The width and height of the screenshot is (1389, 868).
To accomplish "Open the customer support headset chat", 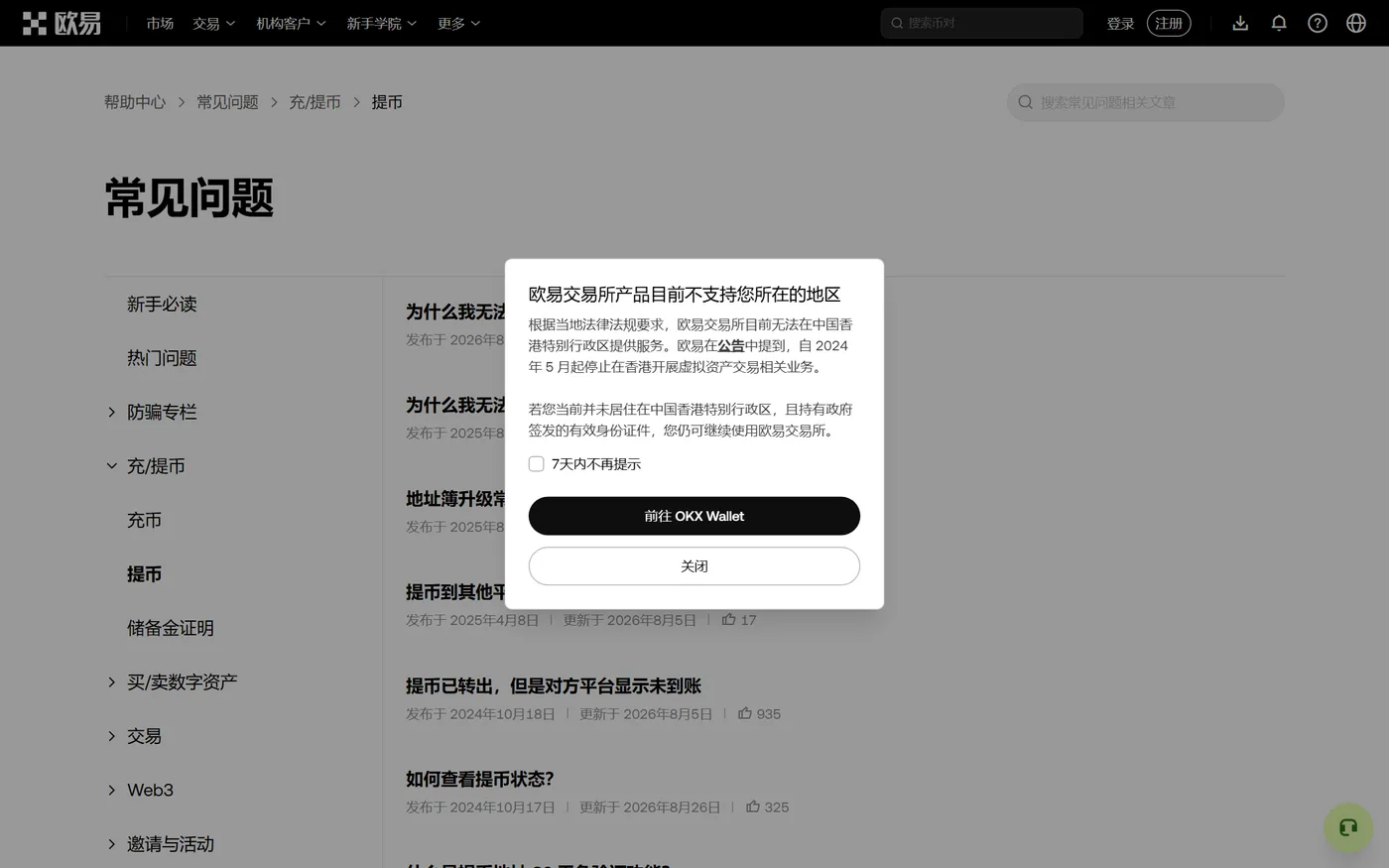I will [x=1348, y=827].
